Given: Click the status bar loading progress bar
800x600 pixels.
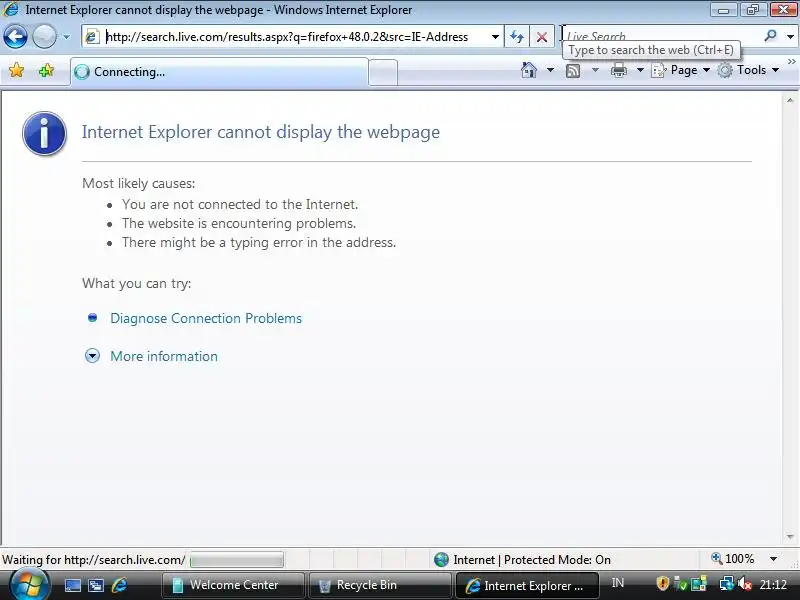Looking at the screenshot, I should pos(237,560).
